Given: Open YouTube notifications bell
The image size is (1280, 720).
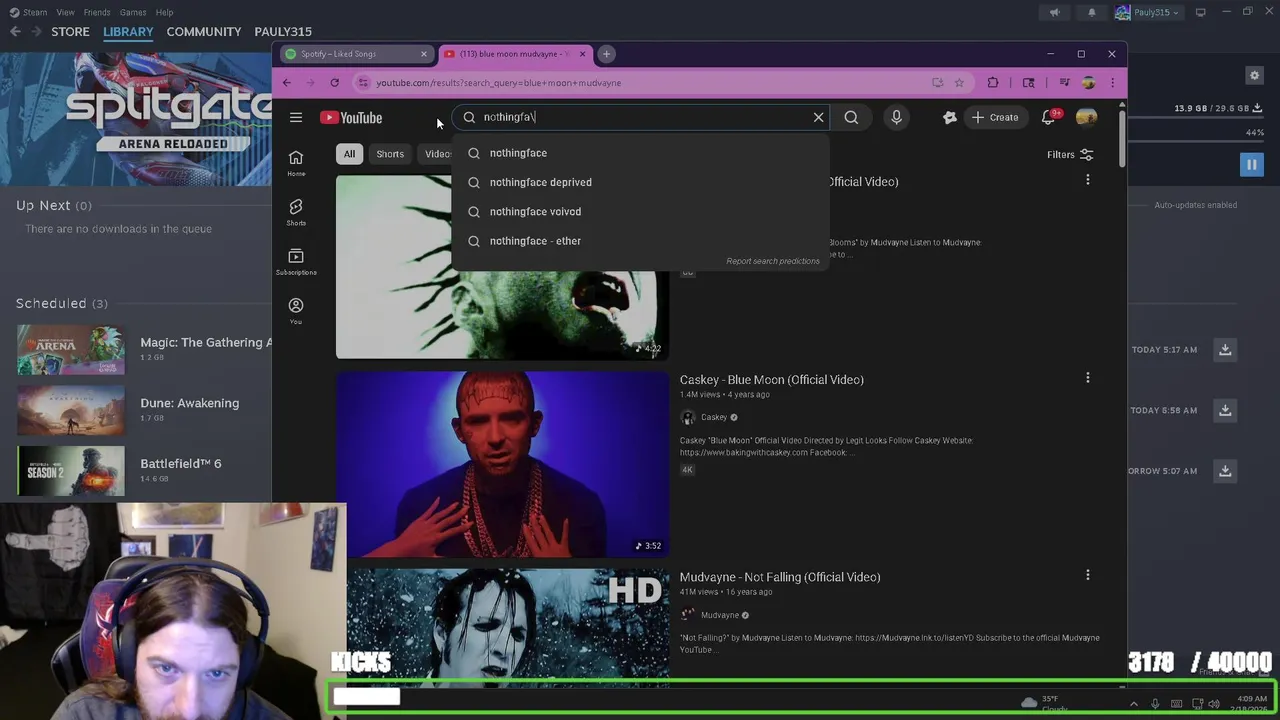Looking at the screenshot, I should click(x=1048, y=117).
